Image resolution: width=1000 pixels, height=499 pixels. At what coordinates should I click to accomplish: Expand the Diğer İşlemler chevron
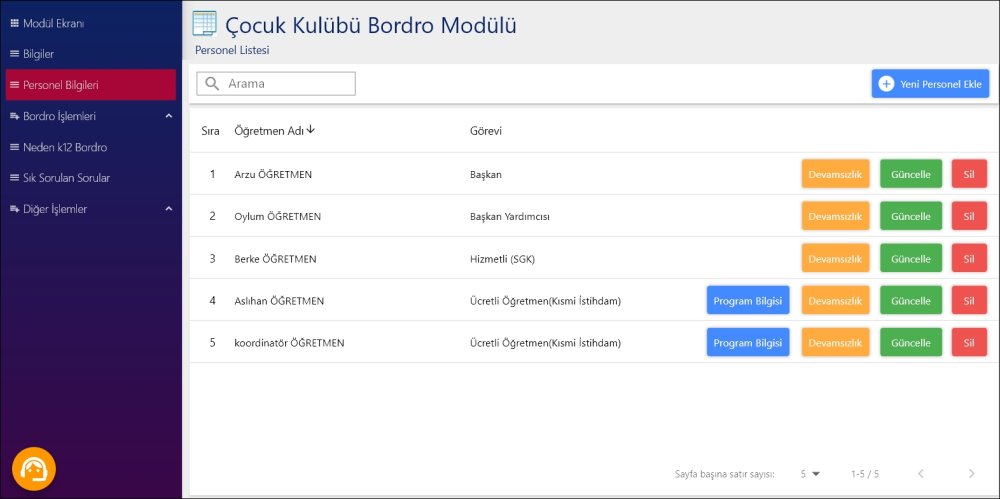coord(168,209)
